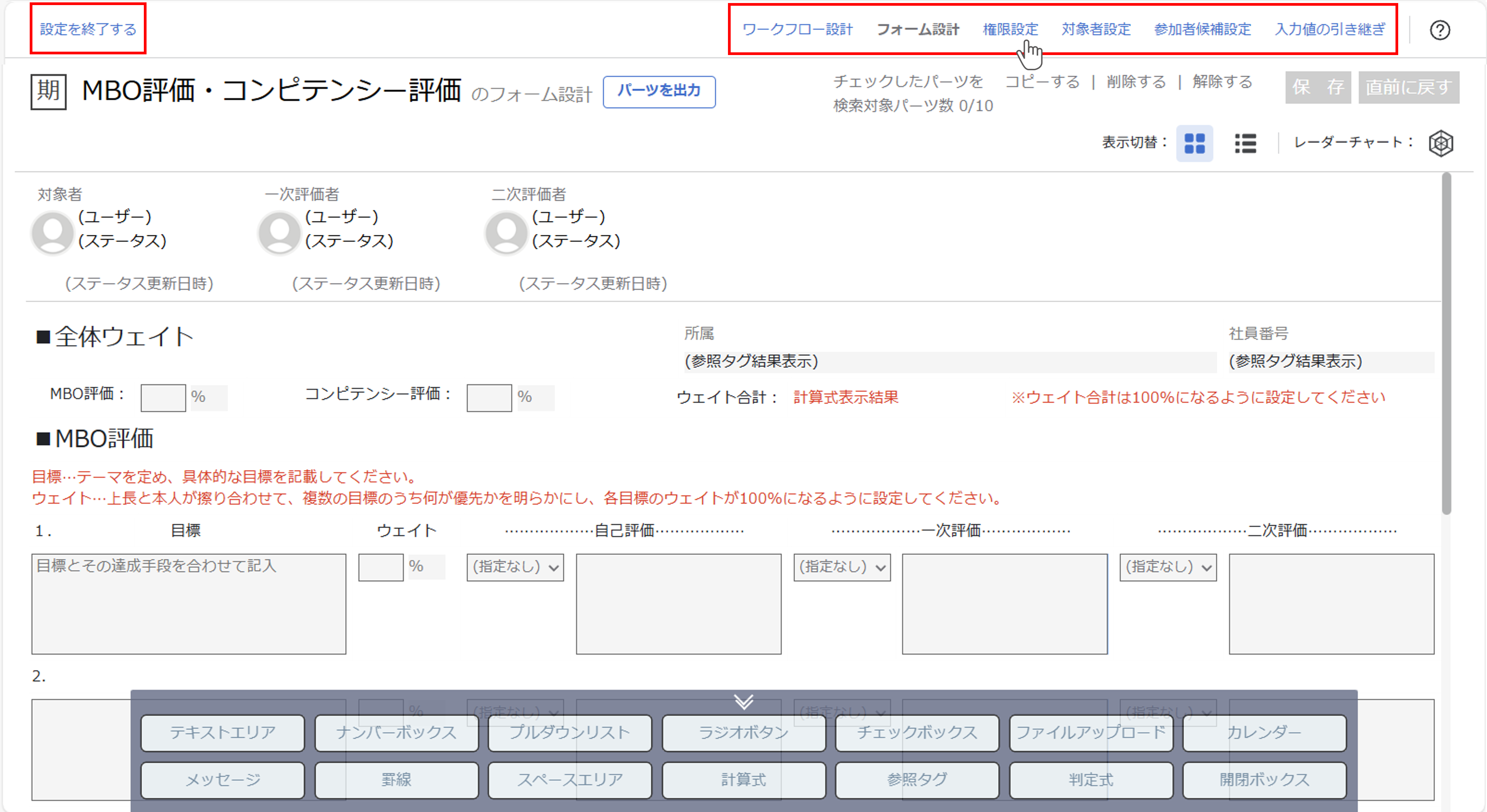The width and height of the screenshot is (1487, 812).
Task: Click the 一次評価者 user avatar icon
Action: pos(279,233)
